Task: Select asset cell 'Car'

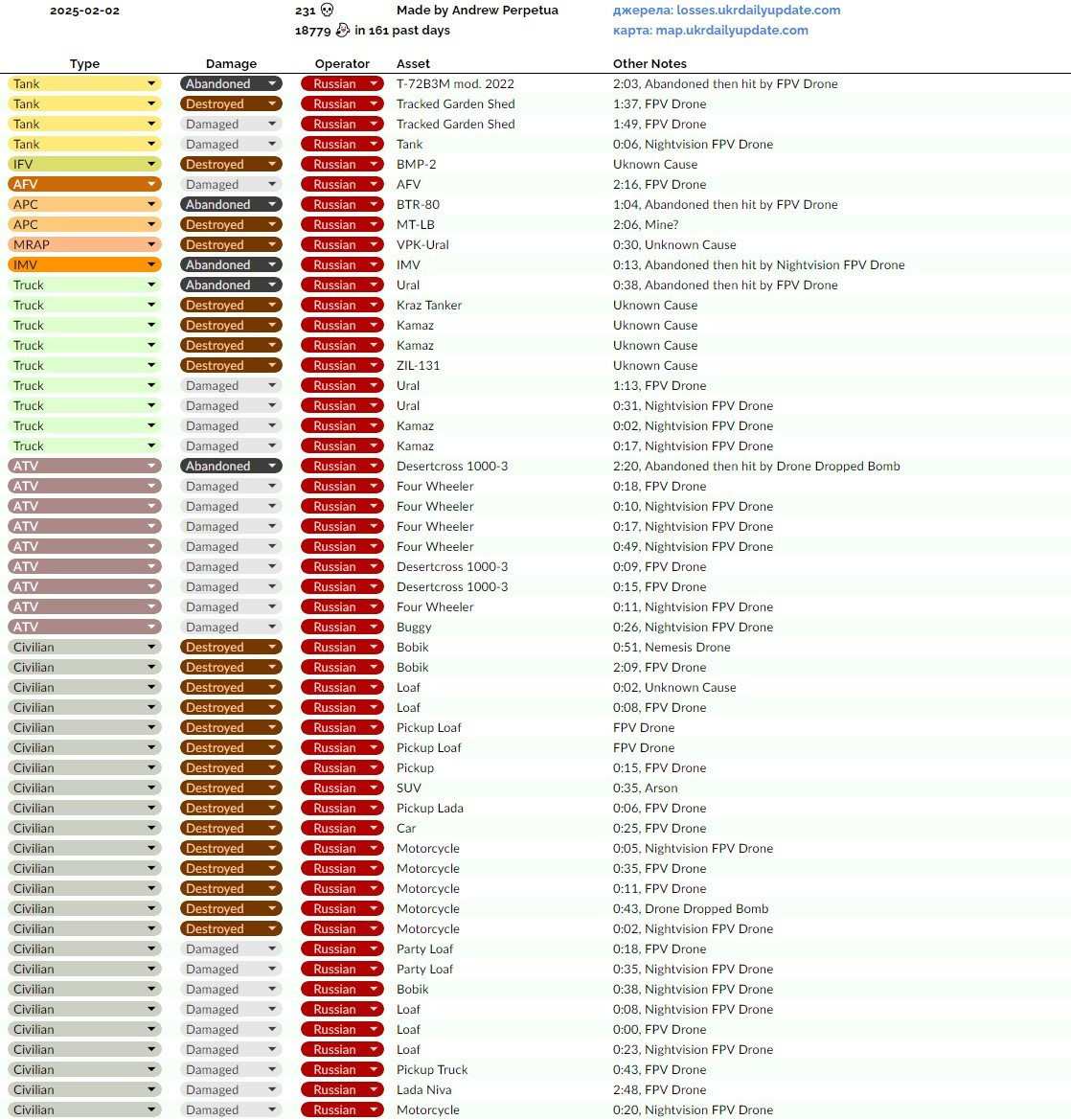Action: click(x=406, y=828)
